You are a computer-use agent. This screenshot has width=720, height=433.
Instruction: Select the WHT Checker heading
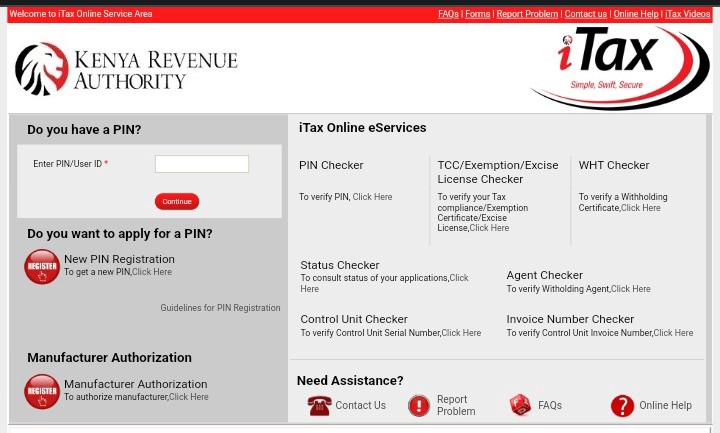coord(614,165)
